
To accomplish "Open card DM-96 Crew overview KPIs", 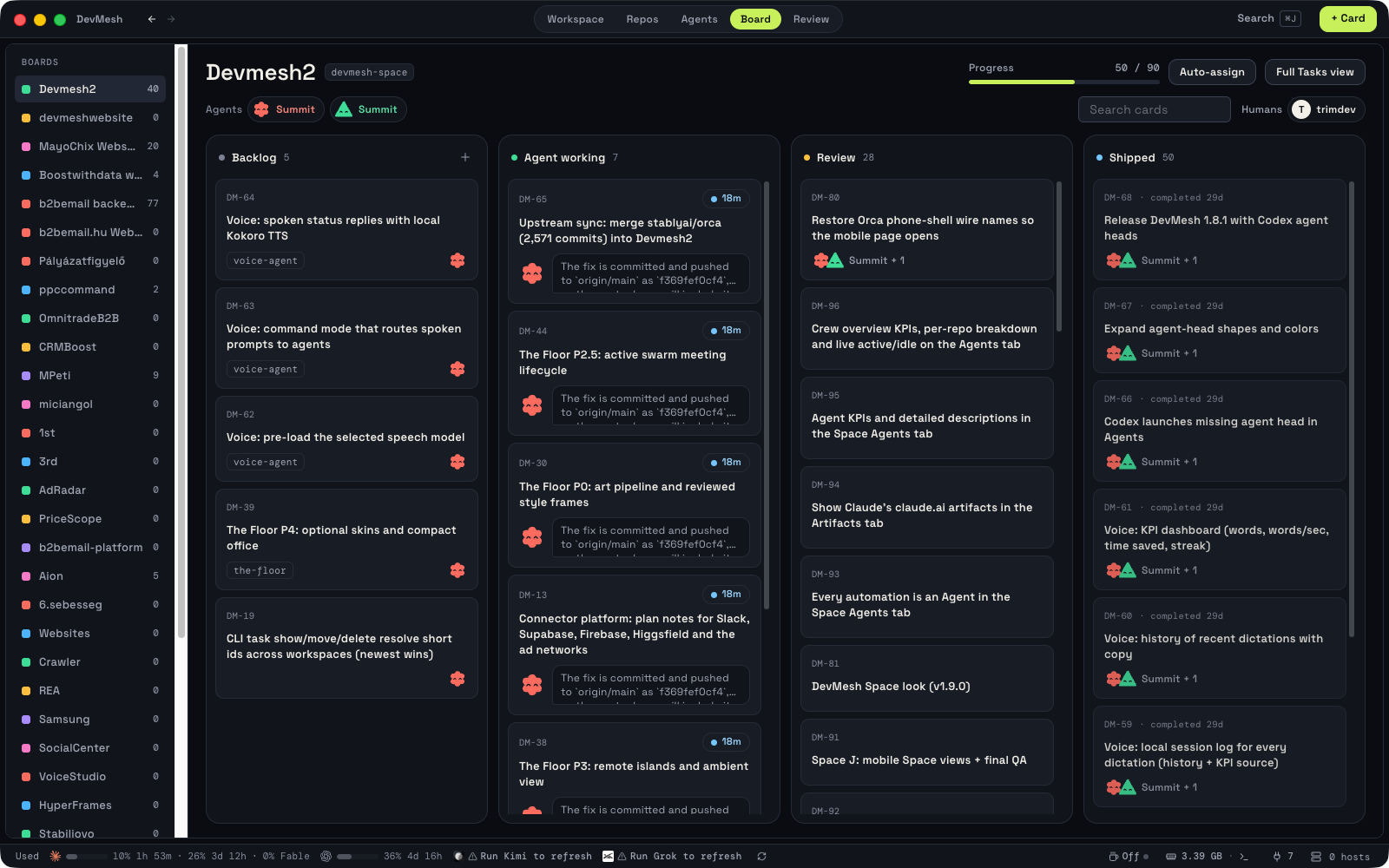I will point(927,329).
